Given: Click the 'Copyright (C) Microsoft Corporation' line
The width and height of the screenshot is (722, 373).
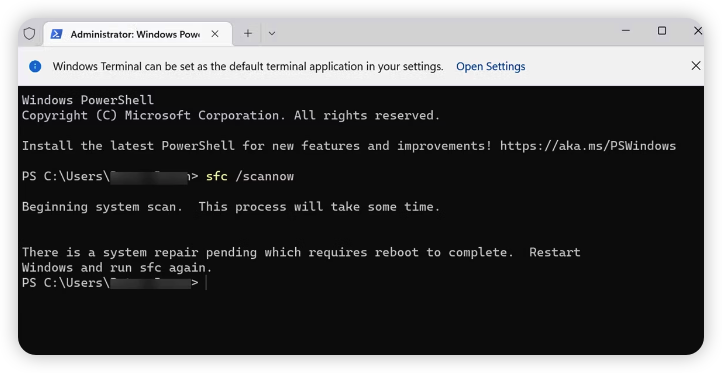Looking at the screenshot, I should 231,116.
